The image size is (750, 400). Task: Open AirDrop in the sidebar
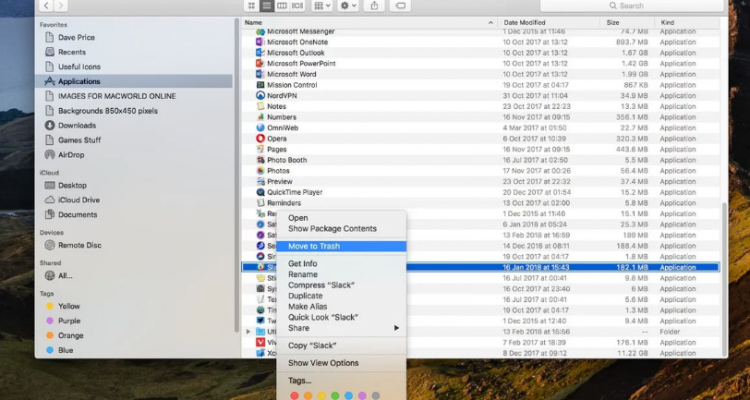pyautogui.click(x=71, y=155)
